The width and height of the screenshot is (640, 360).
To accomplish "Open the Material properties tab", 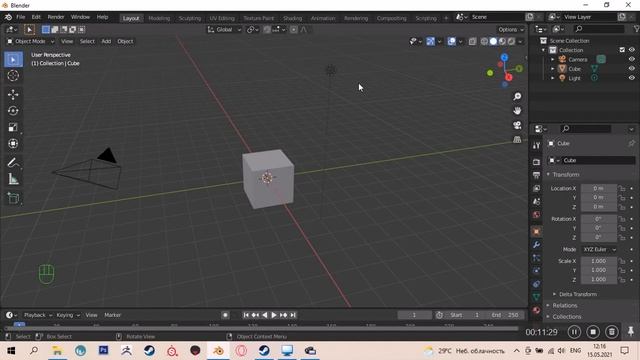I will [x=536, y=310].
